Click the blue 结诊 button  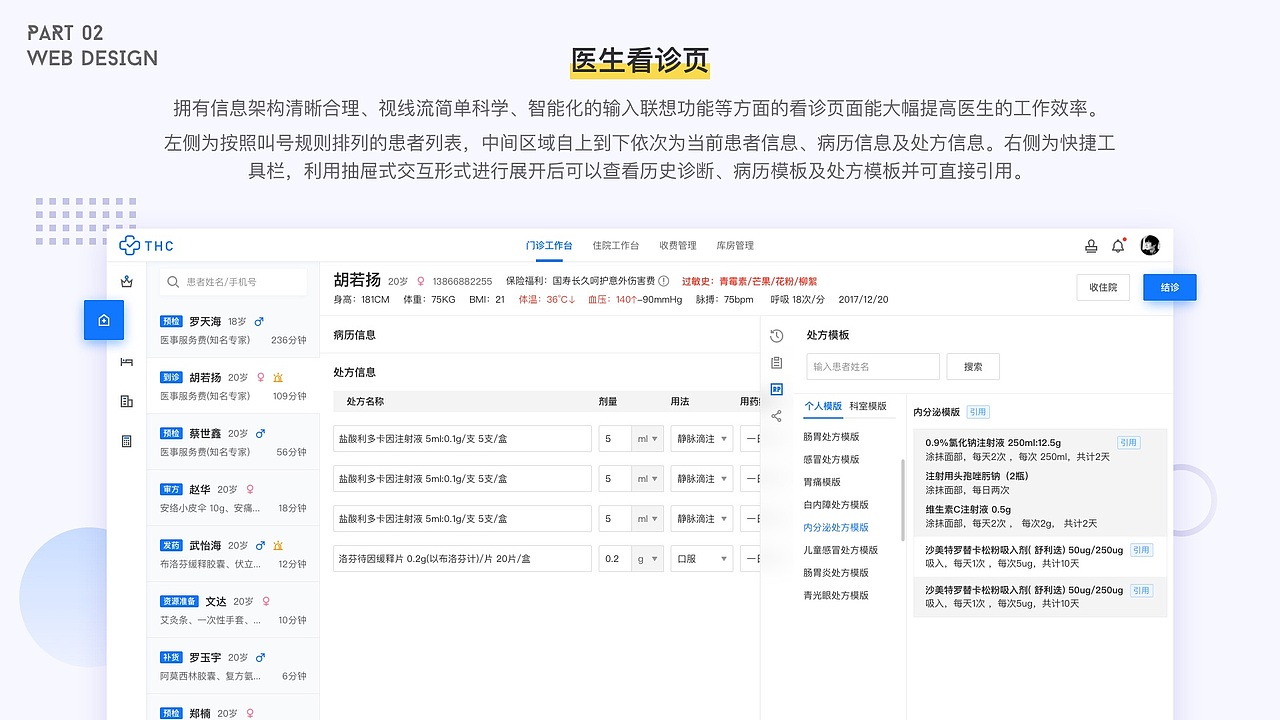1170,287
